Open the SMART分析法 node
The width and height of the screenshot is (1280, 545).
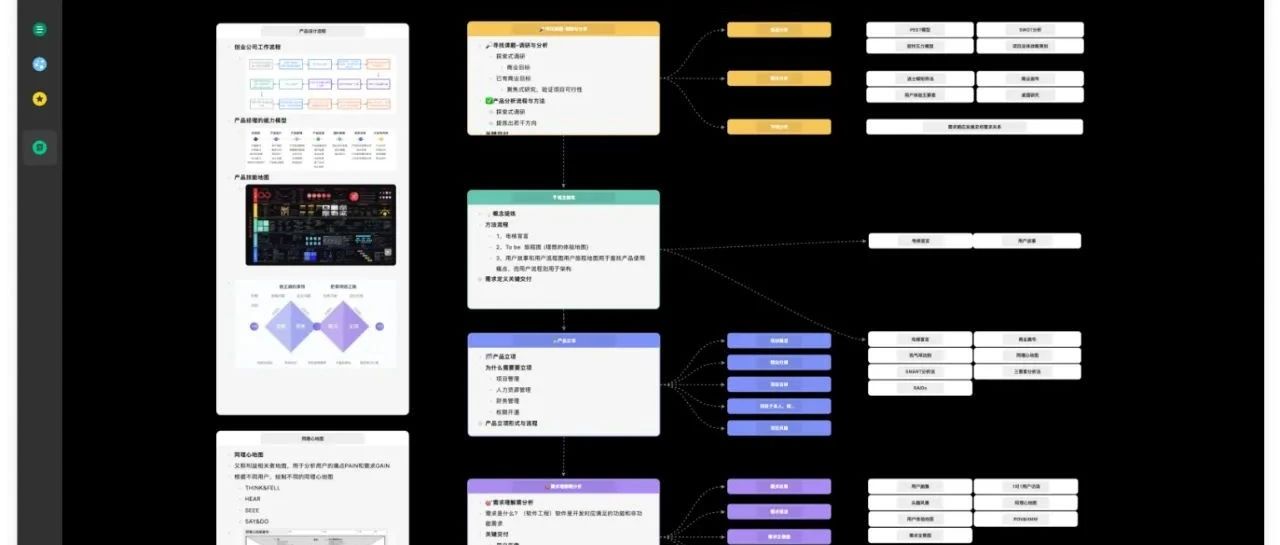pos(919,372)
